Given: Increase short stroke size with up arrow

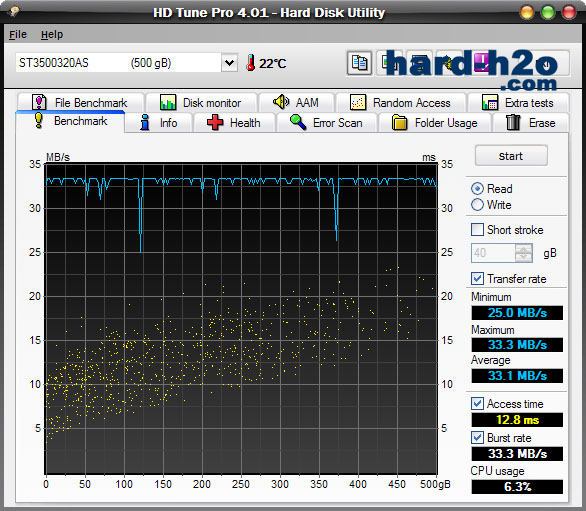Looking at the screenshot, I should coord(524,249).
